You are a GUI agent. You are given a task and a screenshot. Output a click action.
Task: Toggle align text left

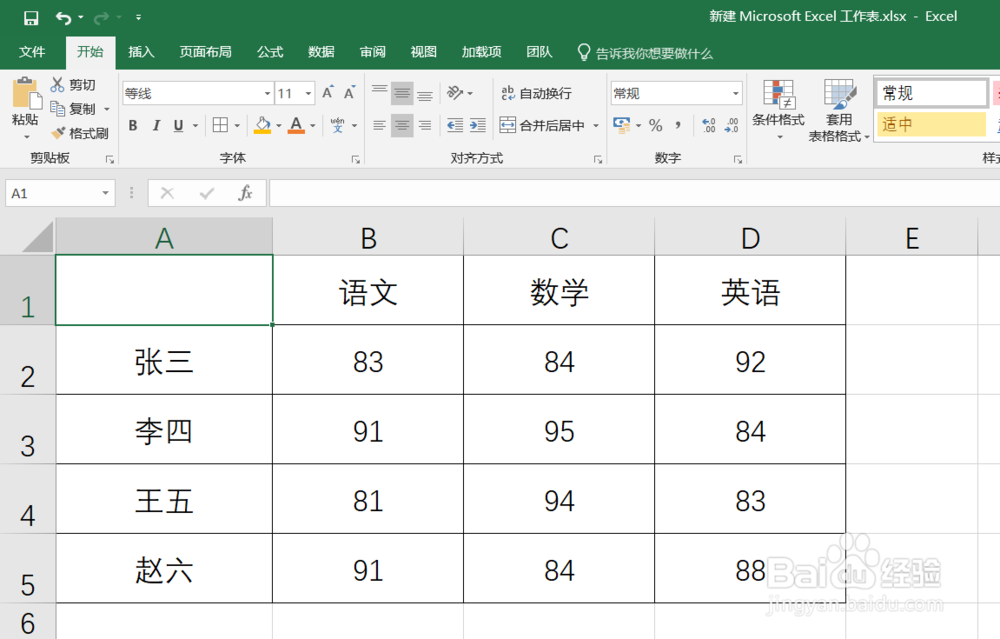tap(379, 125)
